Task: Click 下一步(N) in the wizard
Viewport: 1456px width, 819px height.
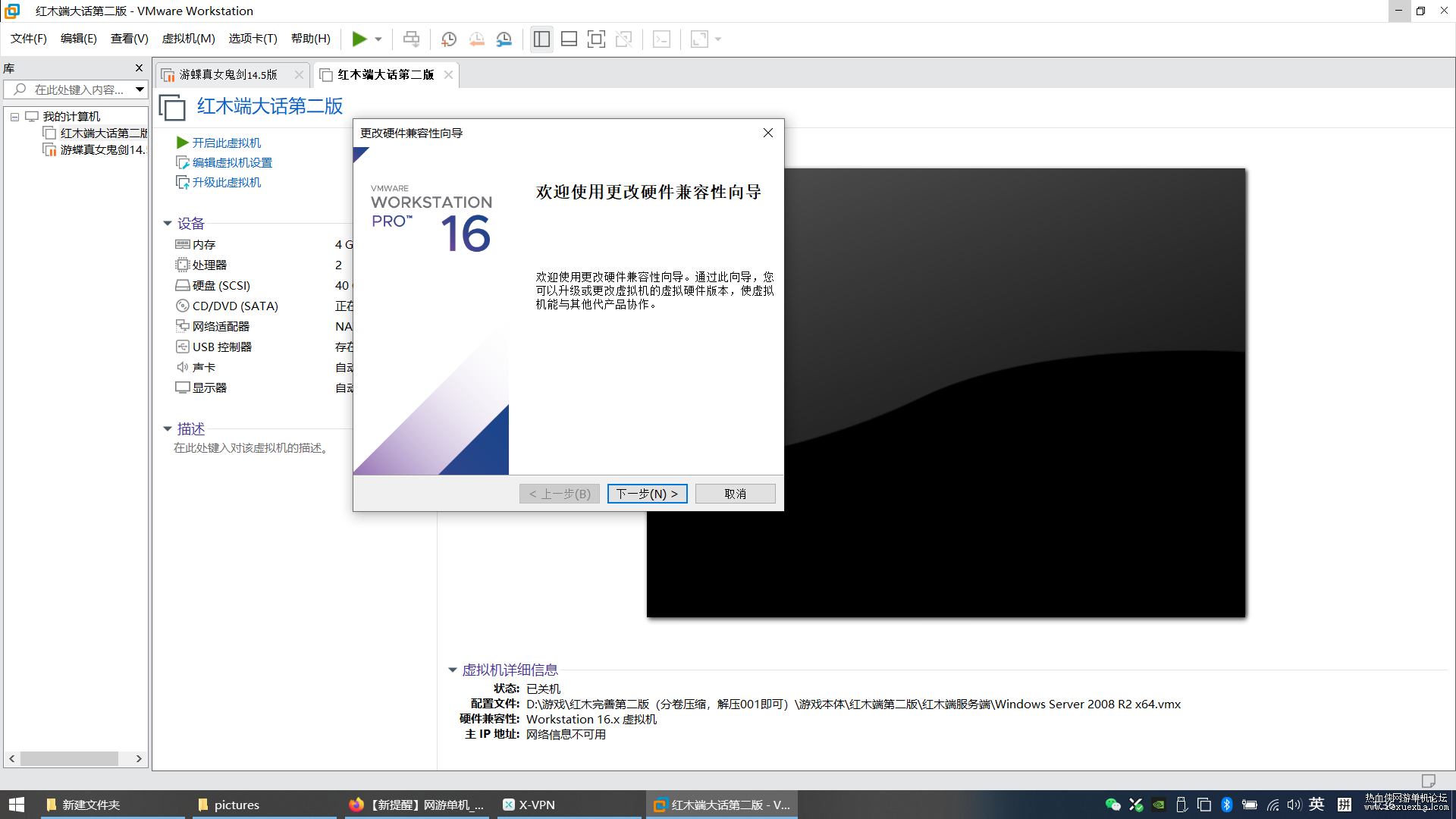Action: pos(647,494)
